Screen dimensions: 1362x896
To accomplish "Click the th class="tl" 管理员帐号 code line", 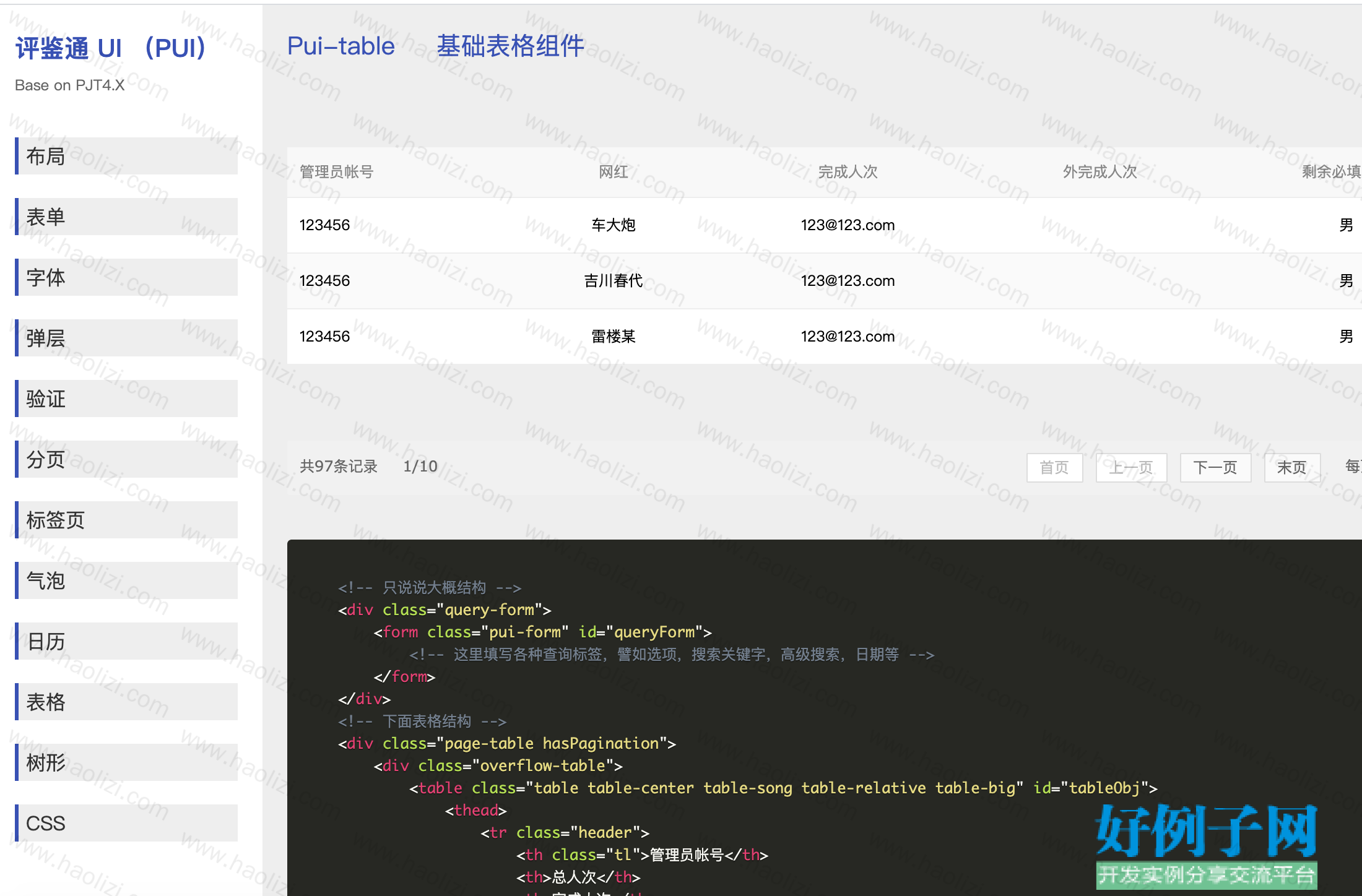I will point(642,855).
